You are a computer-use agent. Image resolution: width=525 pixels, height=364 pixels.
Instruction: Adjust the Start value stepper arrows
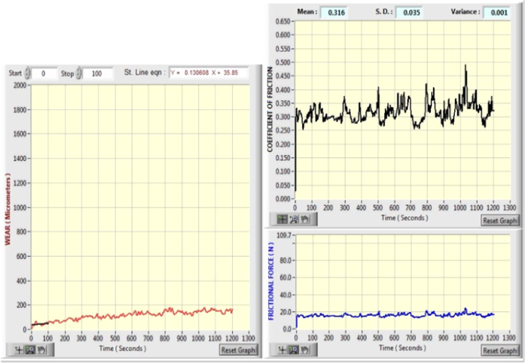[27, 73]
